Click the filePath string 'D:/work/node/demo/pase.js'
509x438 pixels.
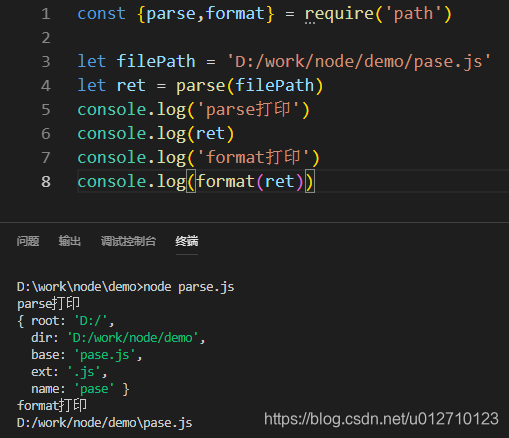(359, 62)
